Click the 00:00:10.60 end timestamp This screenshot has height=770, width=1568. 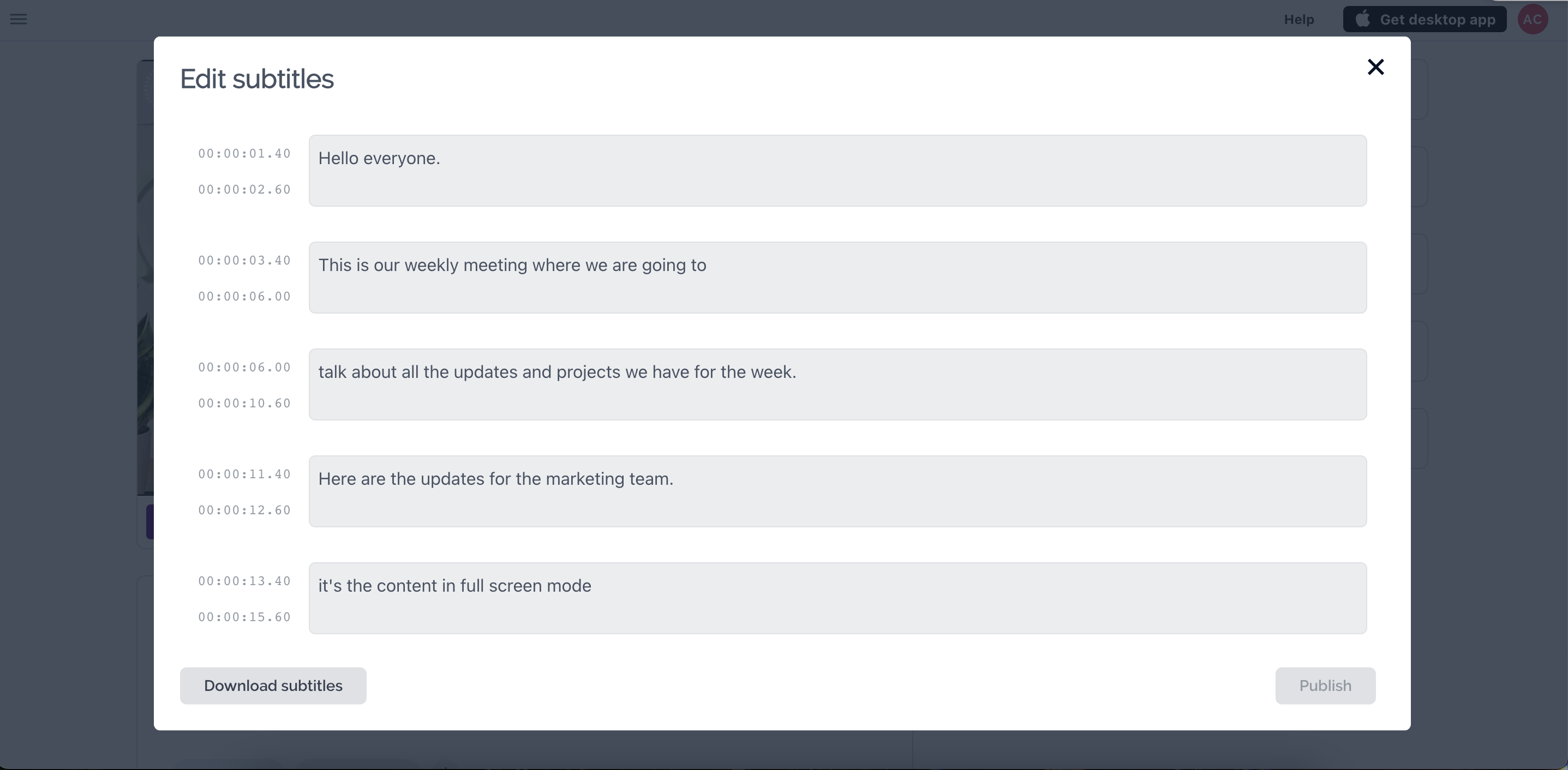244,403
